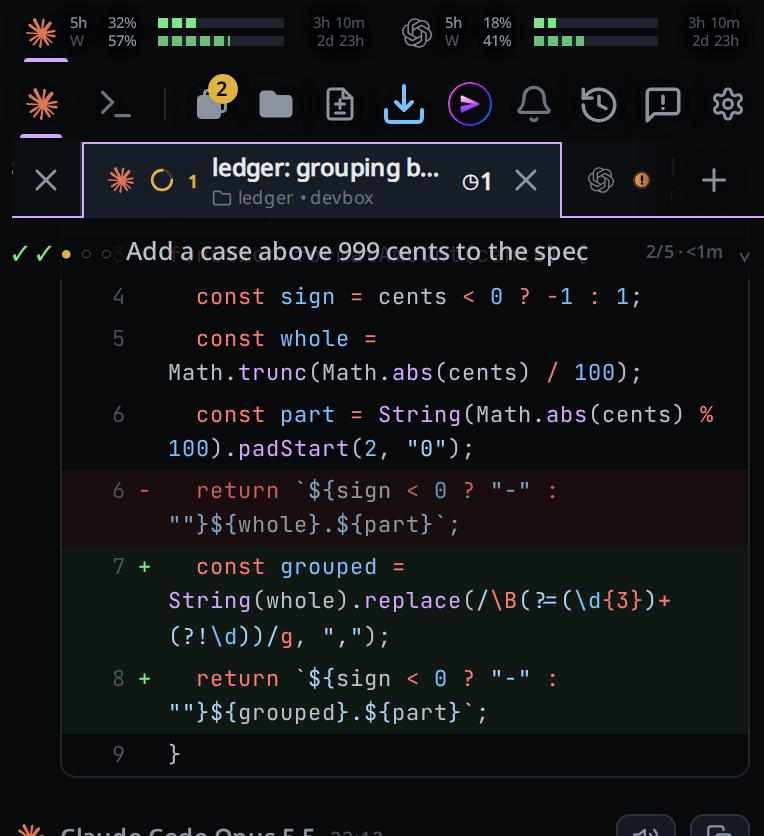
Task: Click the timer count 1 indicator
Action: (477, 182)
